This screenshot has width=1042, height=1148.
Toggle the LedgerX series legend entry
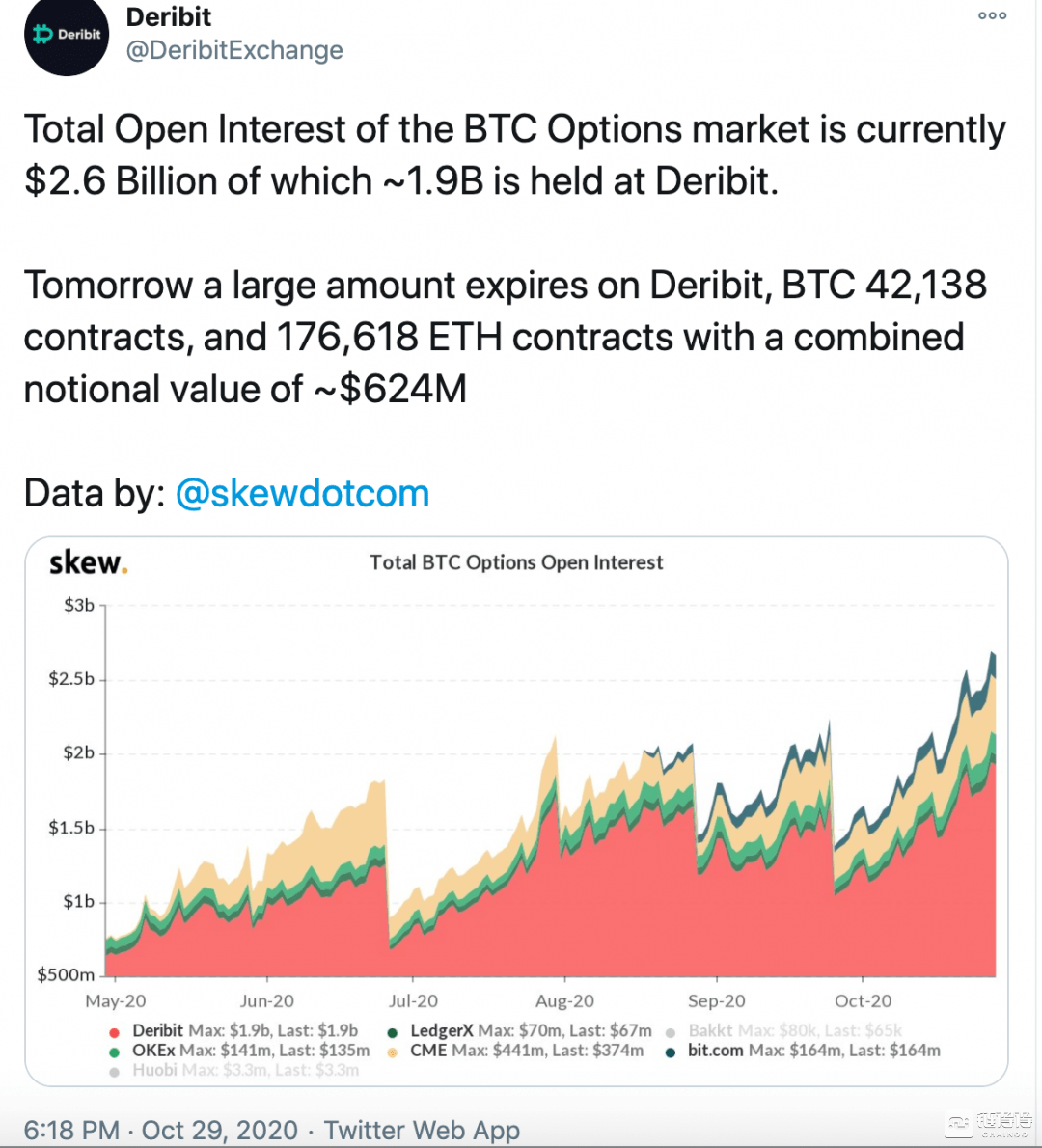click(521, 1031)
